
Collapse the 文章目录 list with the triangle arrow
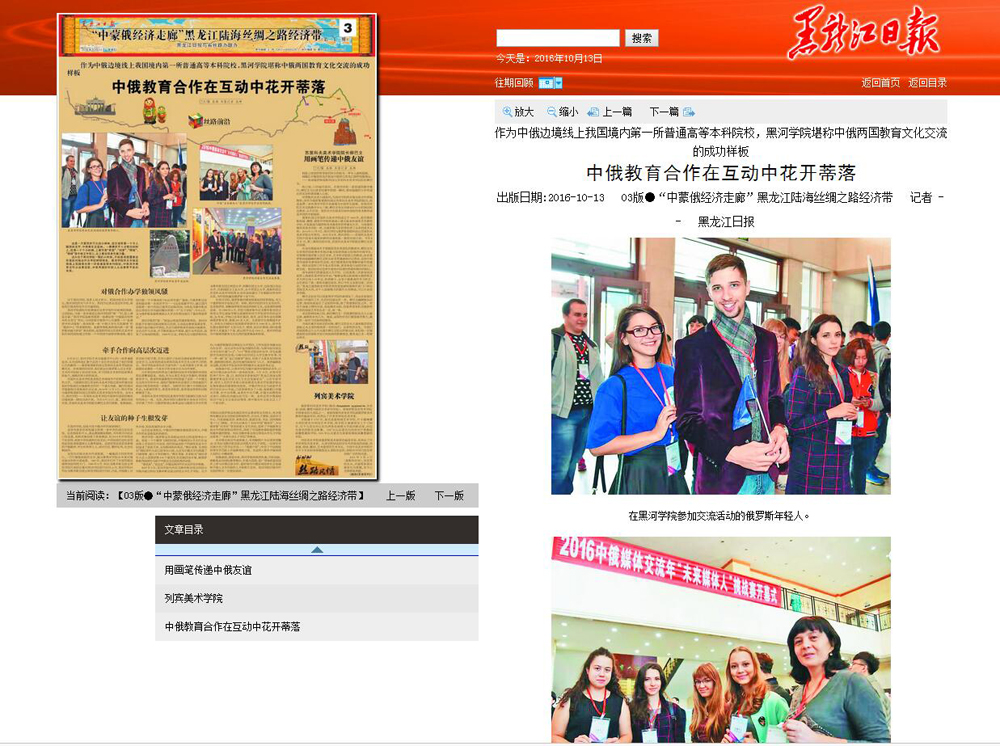click(317, 549)
